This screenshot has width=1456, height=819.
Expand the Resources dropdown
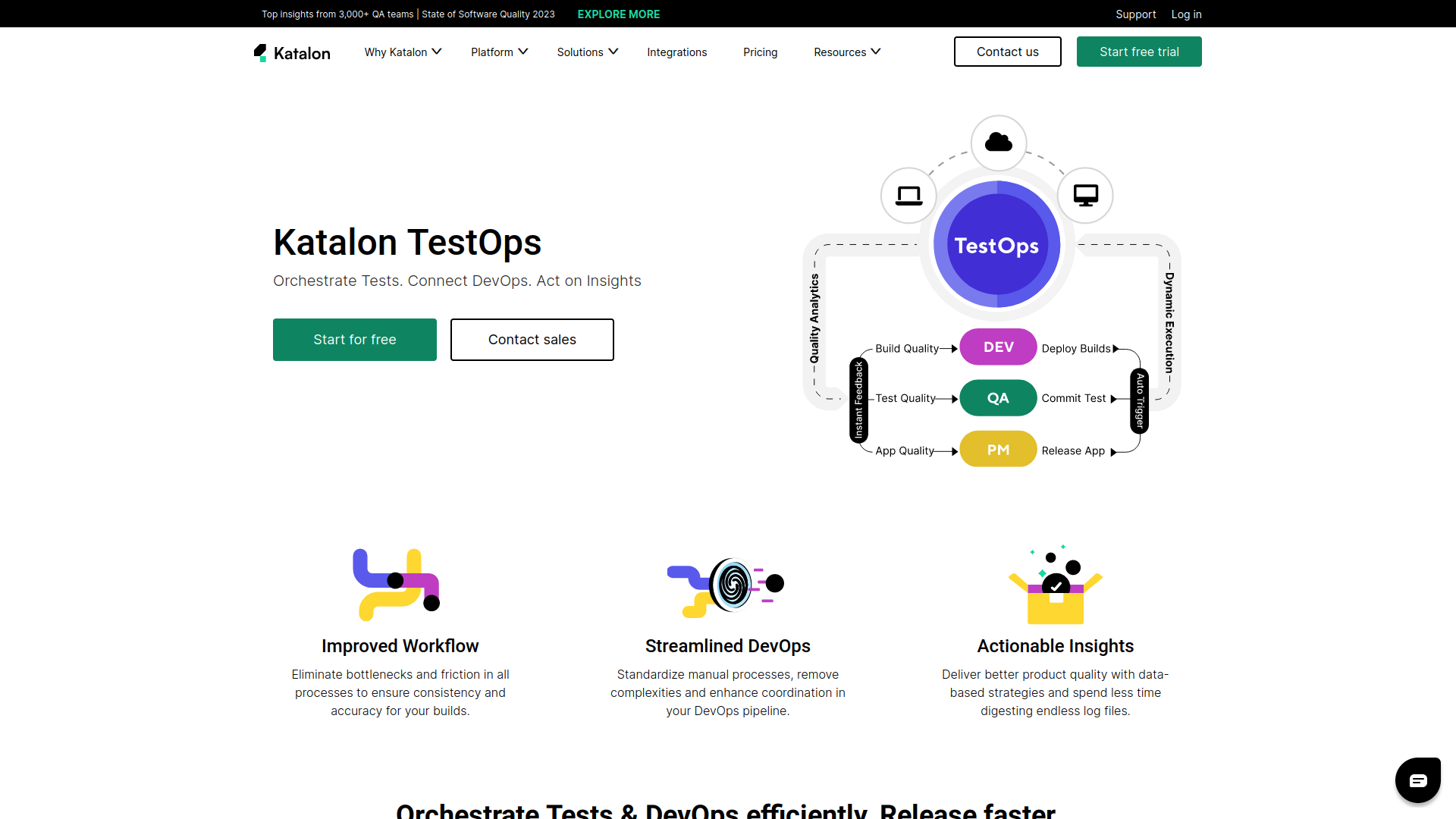[847, 52]
